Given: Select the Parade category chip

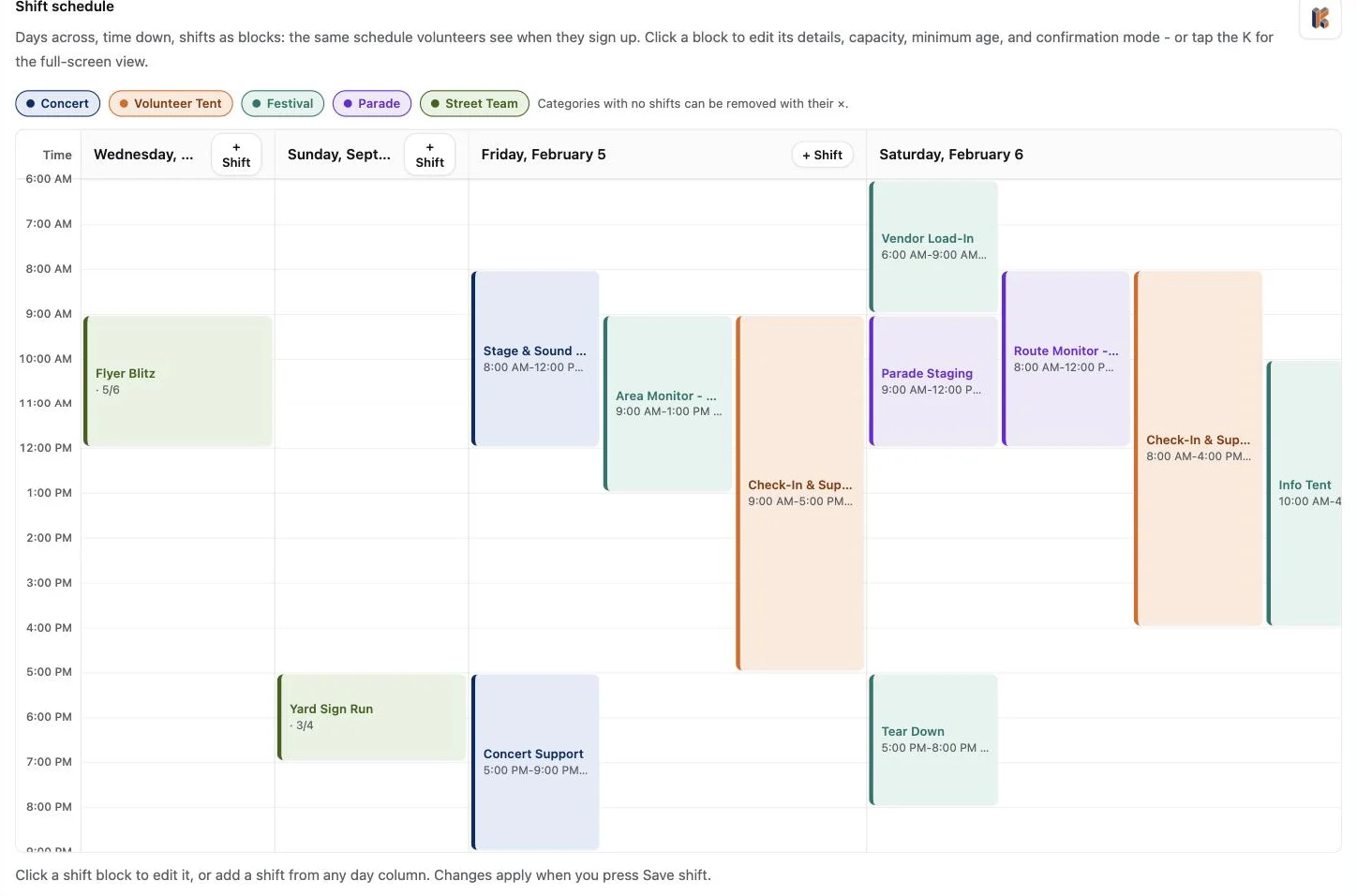Looking at the screenshot, I should 372,103.
